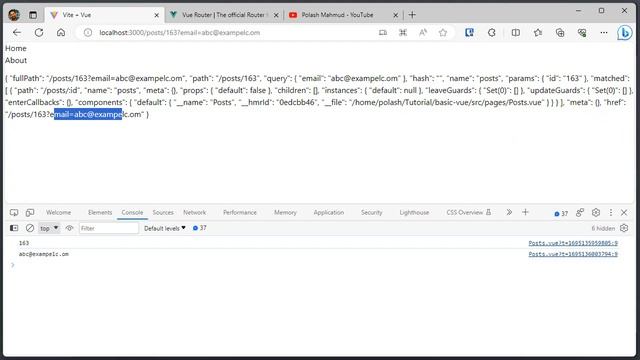Click the 37 messages counter in console bar
The height and width of the screenshot is (360, 640).
pos(200,228)
